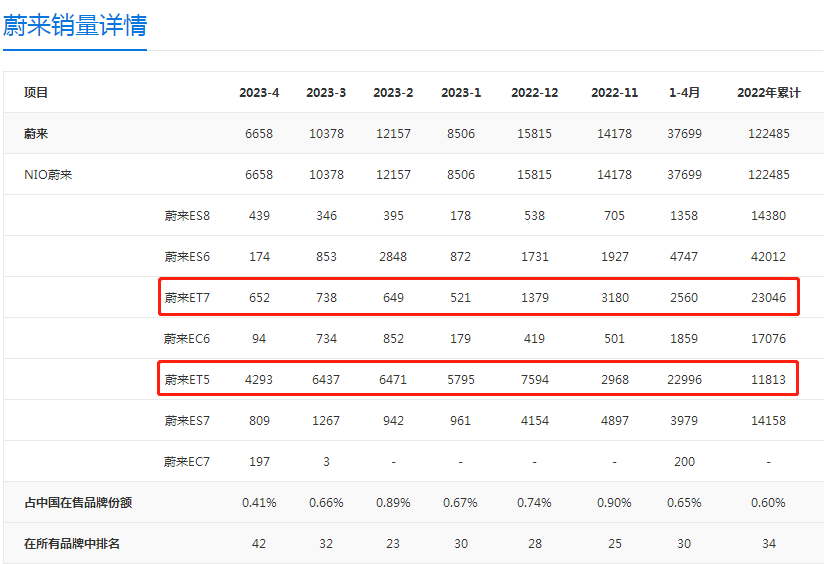Select market share value 0.89%
The width and height of the screenshot is (824, 564).
point(393,503)
